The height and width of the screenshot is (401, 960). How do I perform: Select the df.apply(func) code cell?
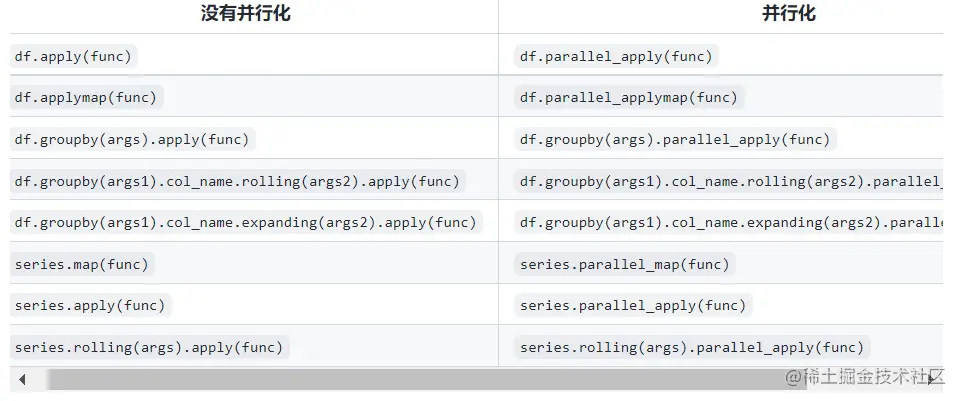coord(73,57)
